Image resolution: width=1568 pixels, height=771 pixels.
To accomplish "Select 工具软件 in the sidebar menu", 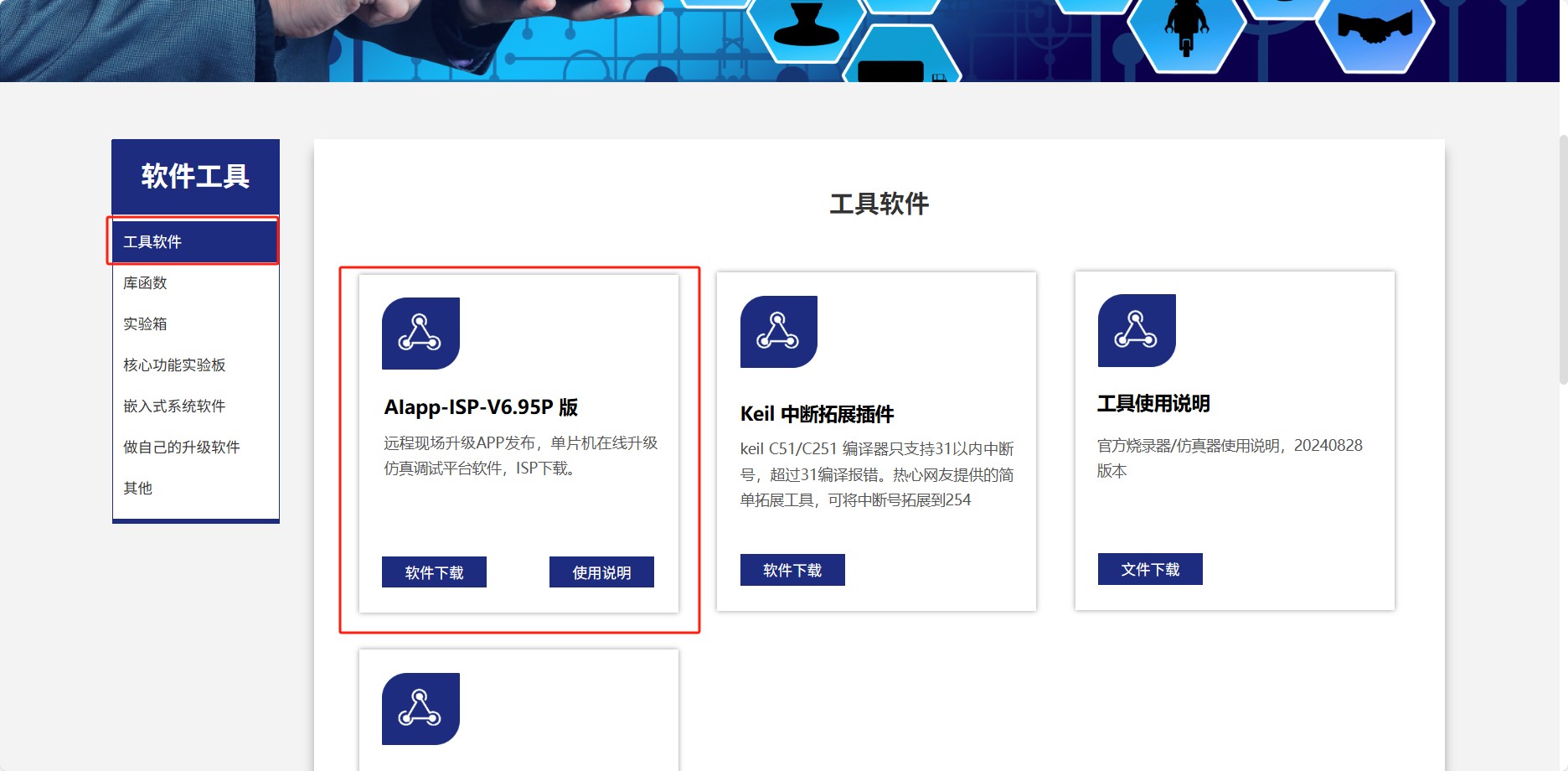I will coord(194,241).
